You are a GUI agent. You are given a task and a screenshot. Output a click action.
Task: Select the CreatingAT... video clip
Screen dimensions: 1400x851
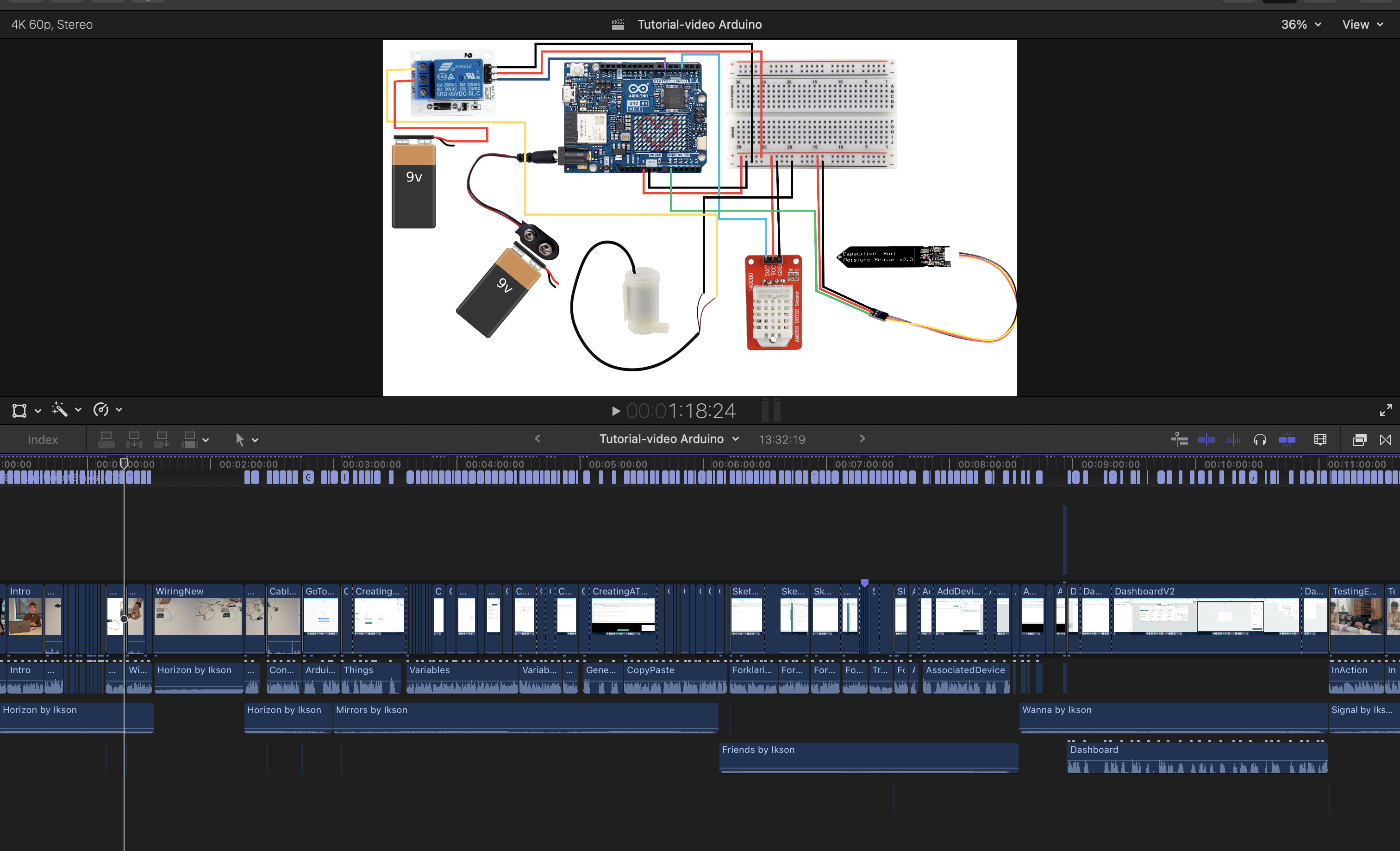623,618
